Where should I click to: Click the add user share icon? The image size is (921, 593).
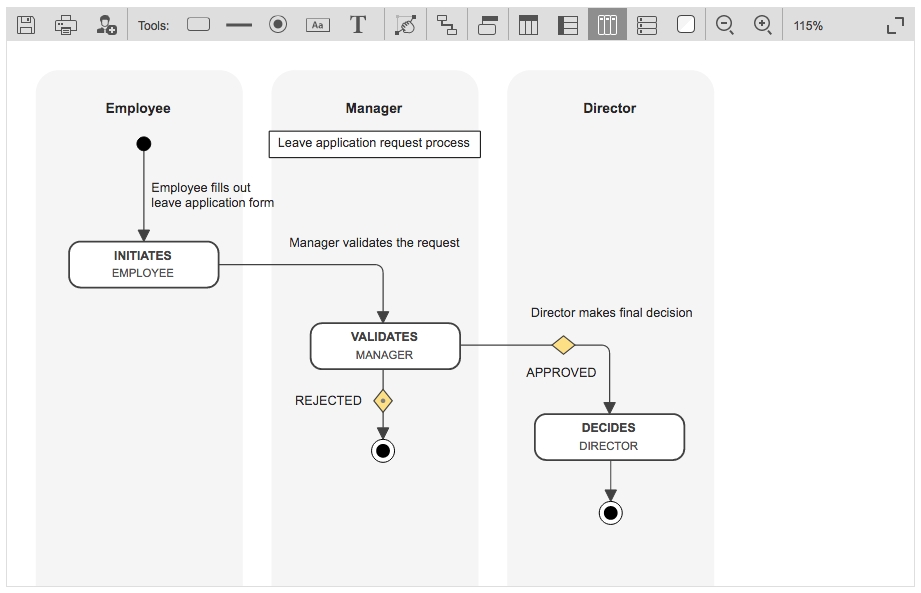[106, 25]
